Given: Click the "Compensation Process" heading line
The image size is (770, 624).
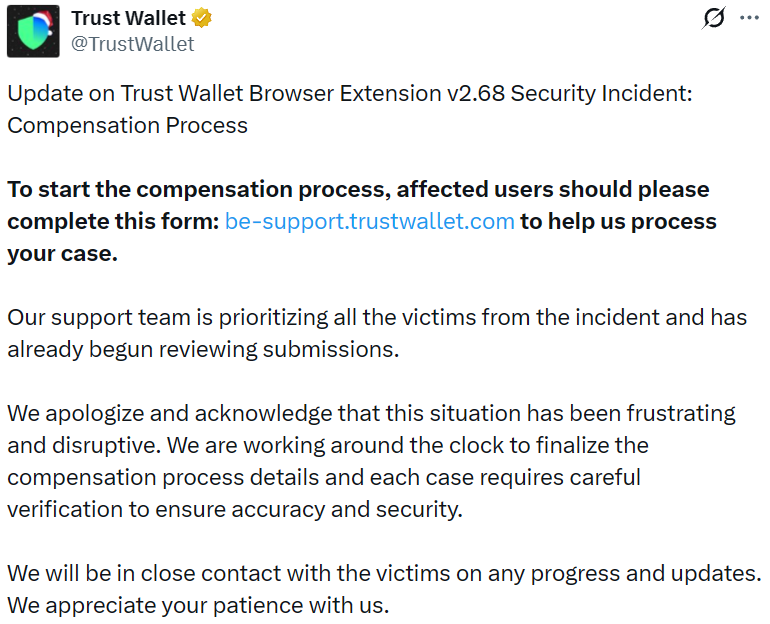Looking at the screenshot, I should pyautogui.click(x=127, y=125).
